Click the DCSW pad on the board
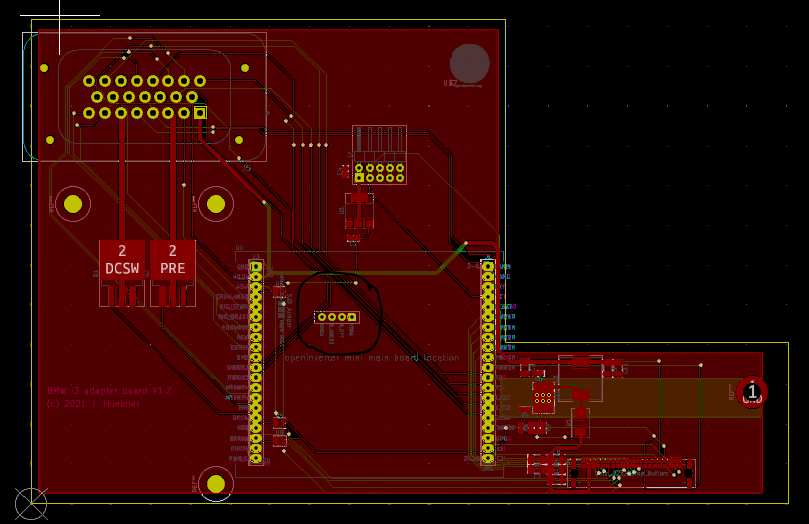 click(122, 260)
